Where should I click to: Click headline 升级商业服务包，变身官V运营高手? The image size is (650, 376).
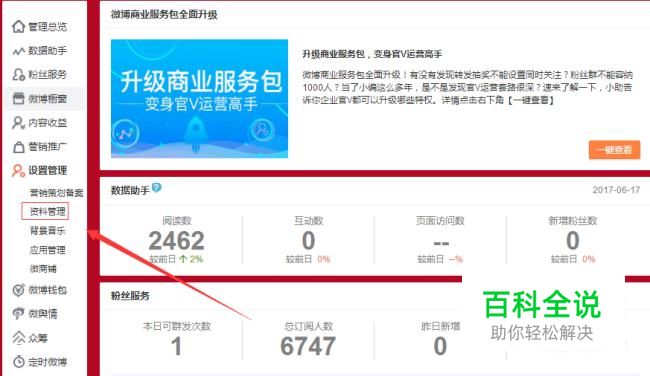(x=372, y=54)
